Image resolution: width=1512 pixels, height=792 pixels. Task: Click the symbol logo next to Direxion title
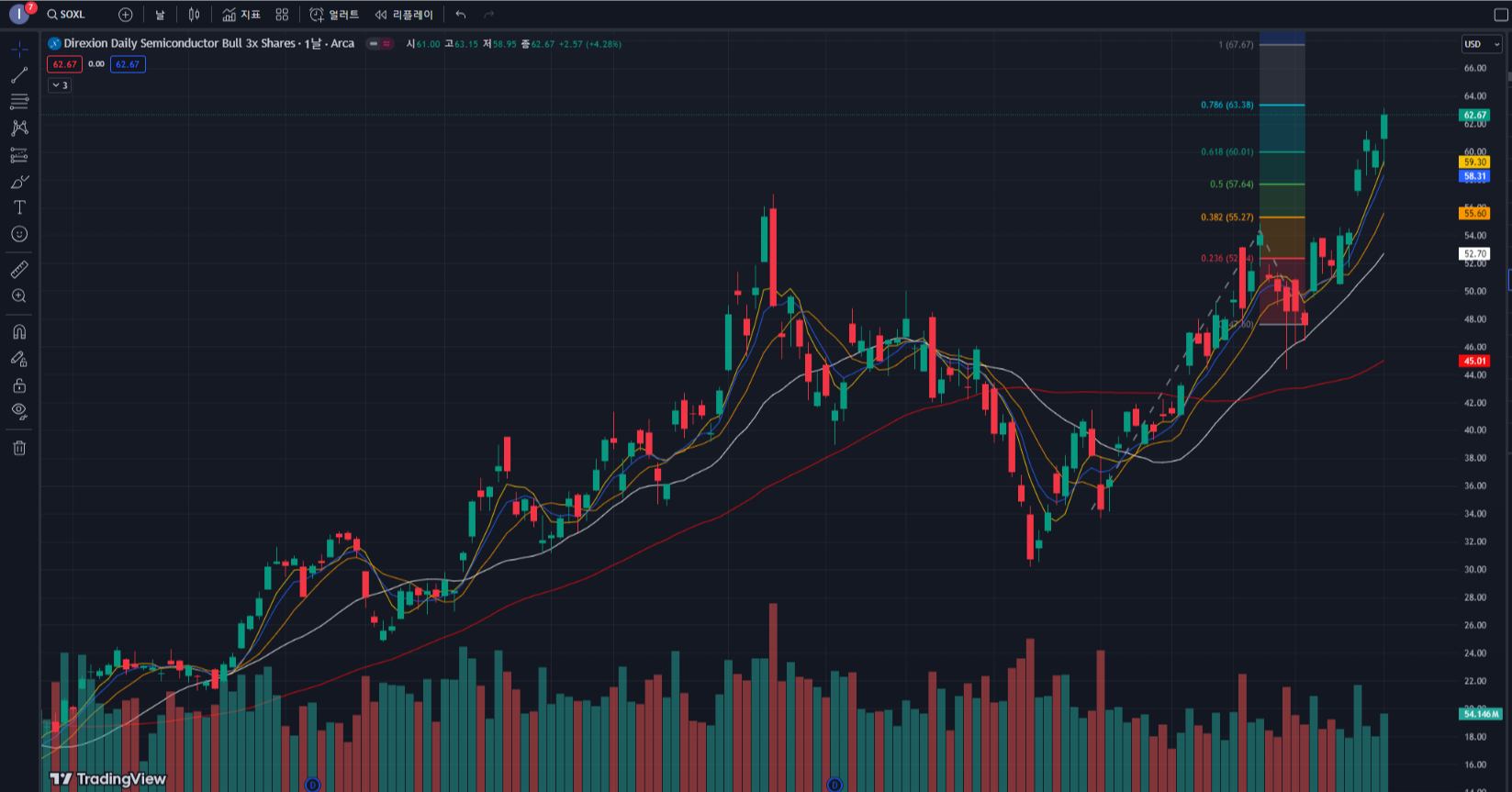[54, 43]
